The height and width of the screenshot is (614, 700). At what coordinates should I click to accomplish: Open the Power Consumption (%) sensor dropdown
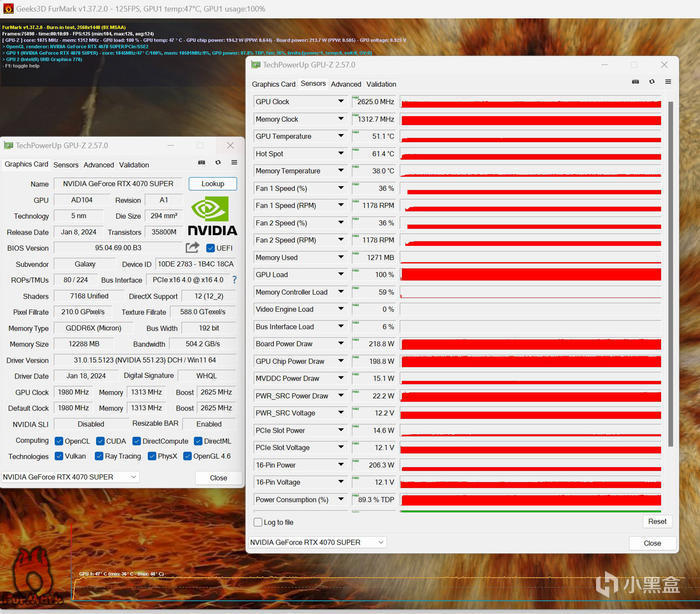coord(341,499)
